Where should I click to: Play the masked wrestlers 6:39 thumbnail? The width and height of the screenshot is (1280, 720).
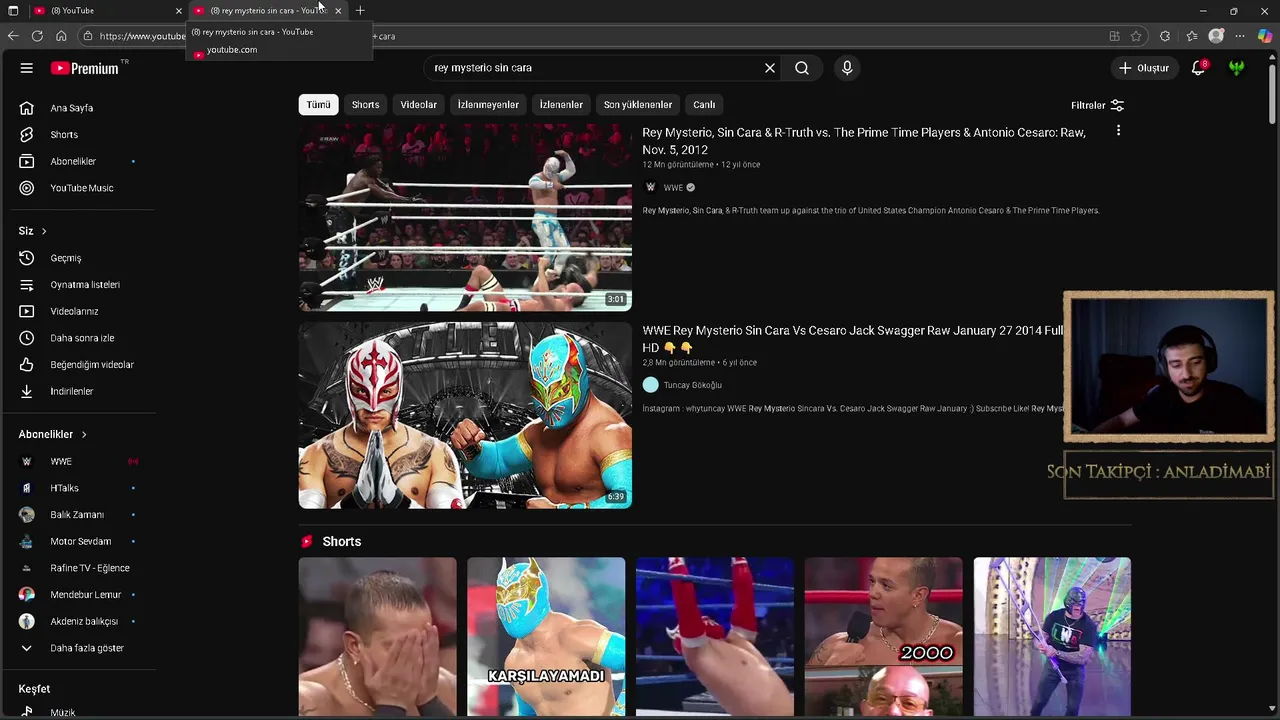tap(465, 415)
